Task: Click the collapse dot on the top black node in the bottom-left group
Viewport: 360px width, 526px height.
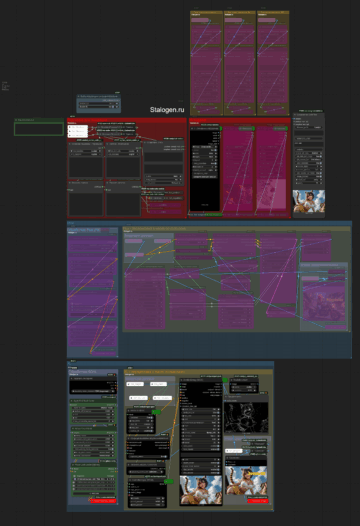Action: coord(72,378)
